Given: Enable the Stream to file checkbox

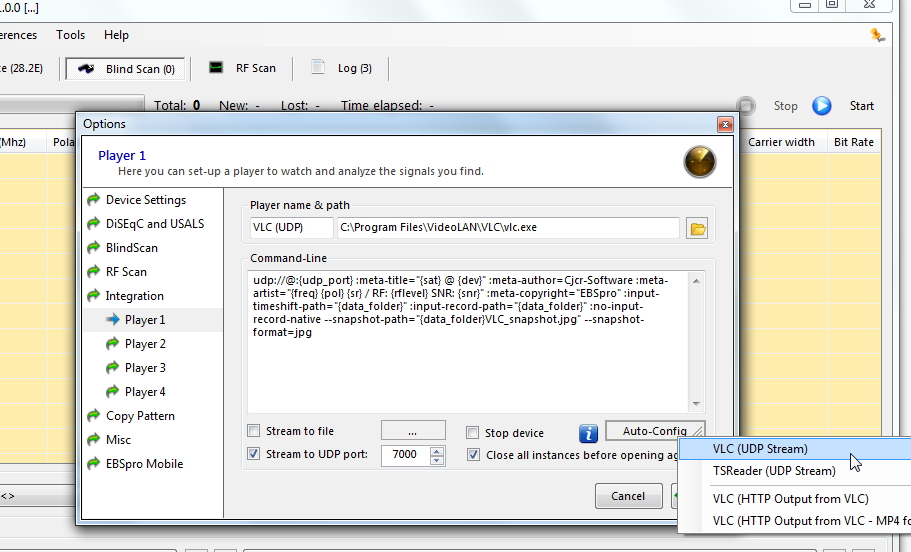Looking at the screenshot, I should pos(253,431).
